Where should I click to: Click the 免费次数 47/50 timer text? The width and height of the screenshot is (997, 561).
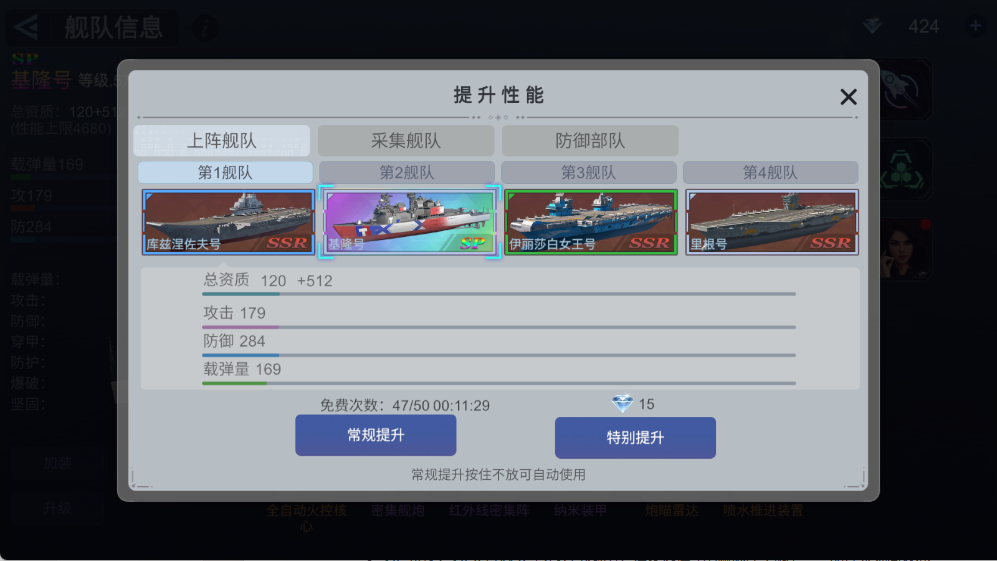click(x=404, y=405)
